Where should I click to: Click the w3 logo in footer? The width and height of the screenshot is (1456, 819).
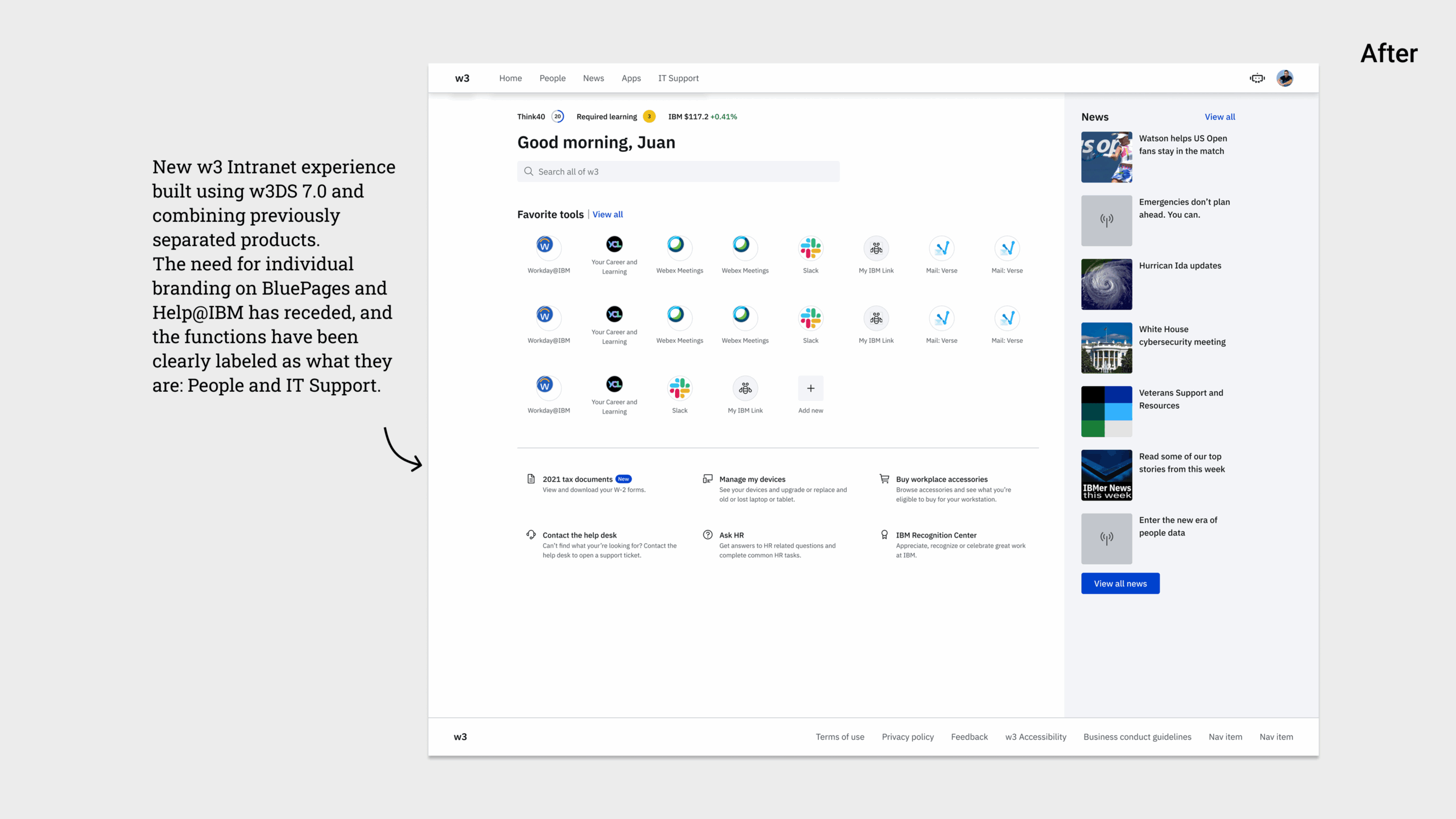pos(460,737)
